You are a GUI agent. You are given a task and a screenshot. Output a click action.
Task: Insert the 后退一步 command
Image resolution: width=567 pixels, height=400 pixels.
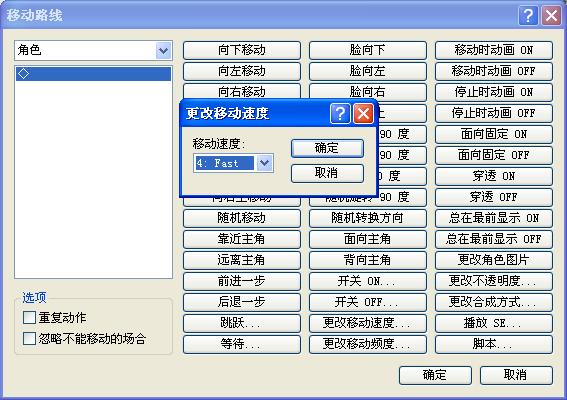(x=242, y=302)
